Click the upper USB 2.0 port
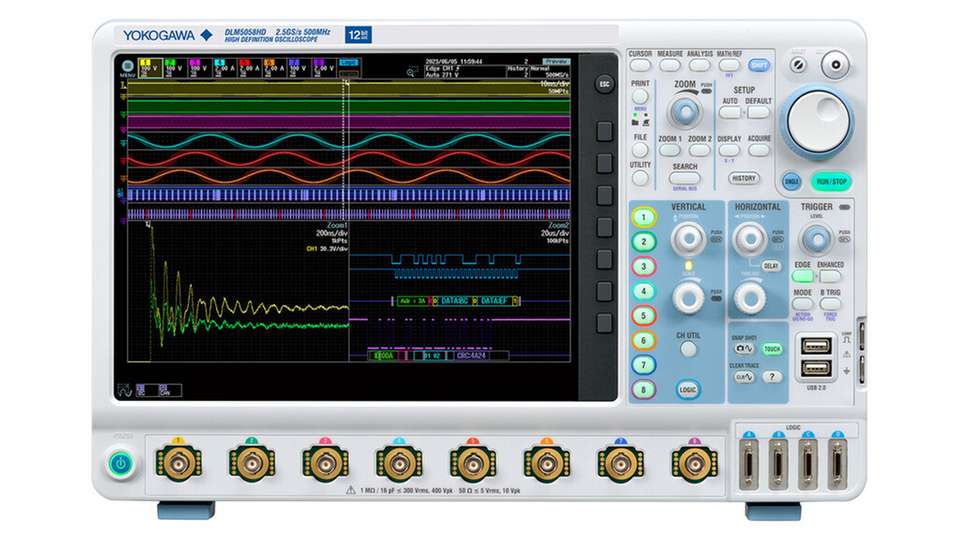Viewport: 960px width, 540px height. click(x=816, y=347)
